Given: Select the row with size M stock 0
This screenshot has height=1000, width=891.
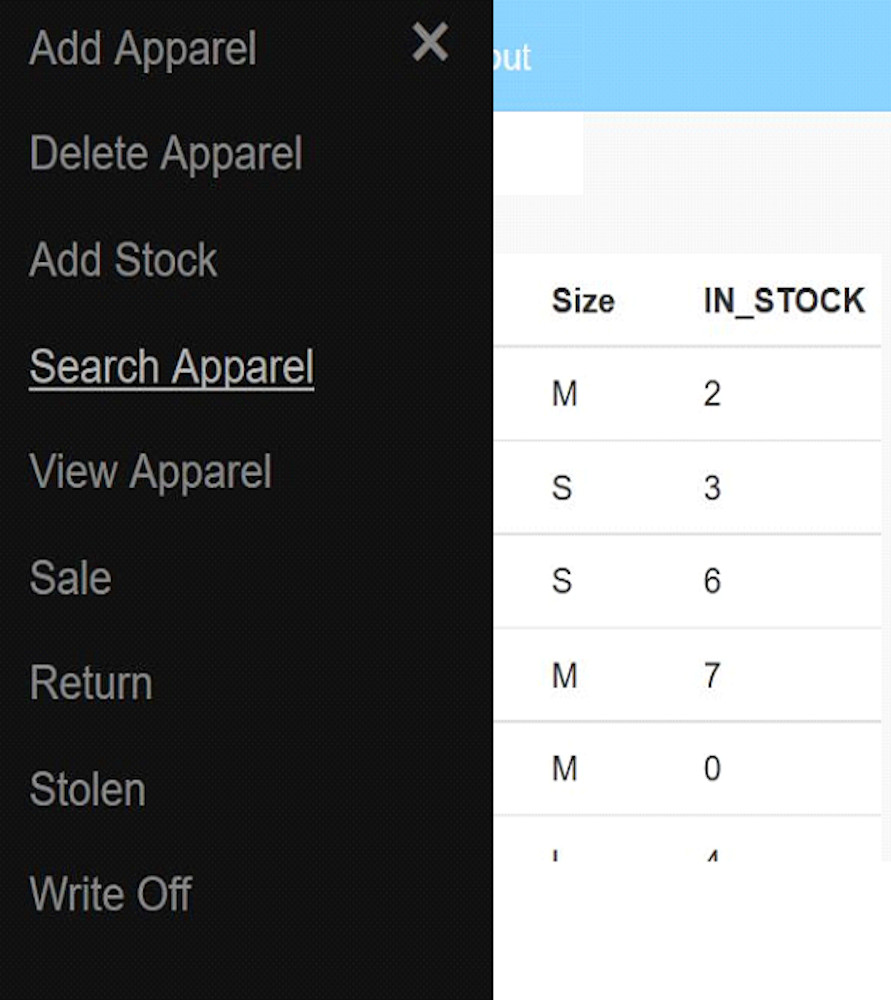Looking at the screenshot, I should pos(688,768).
